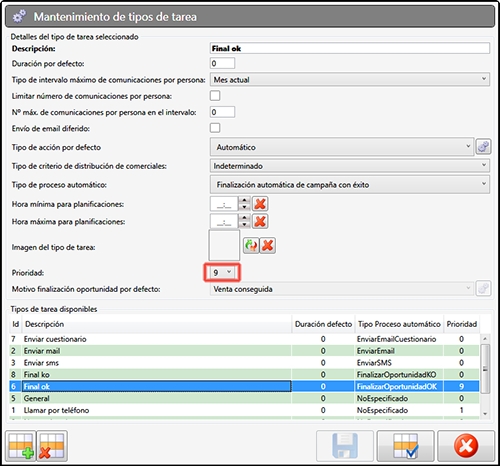
Task: Increase Hora máxima with the up spinner
Action: click(245, 217)
